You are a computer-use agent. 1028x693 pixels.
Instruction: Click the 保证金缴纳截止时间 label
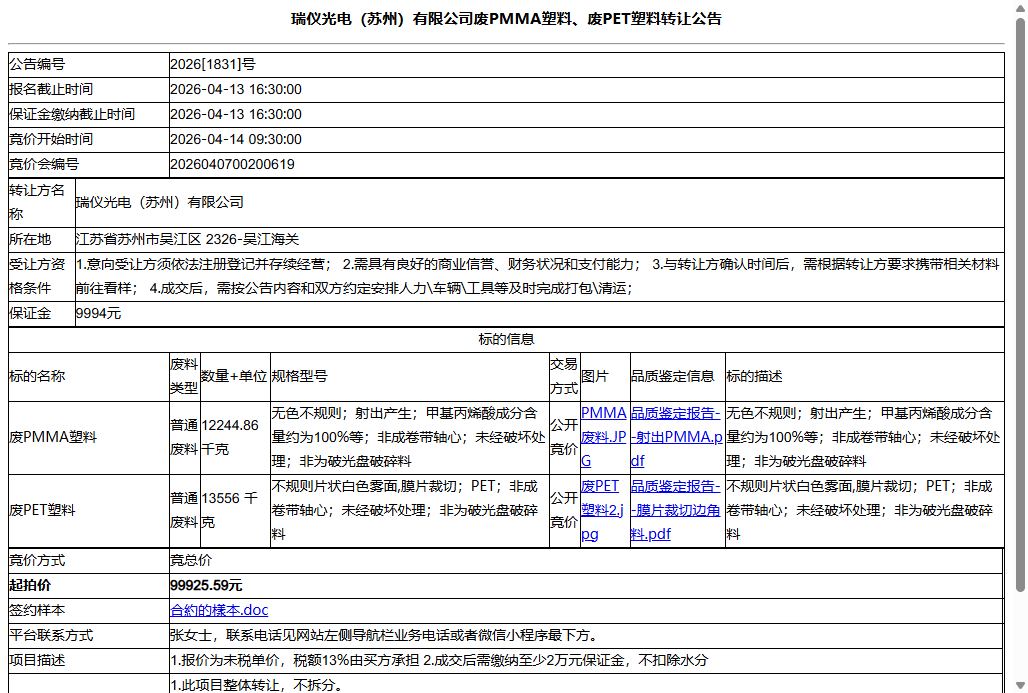pyautogui.click(x=72, y=114)
